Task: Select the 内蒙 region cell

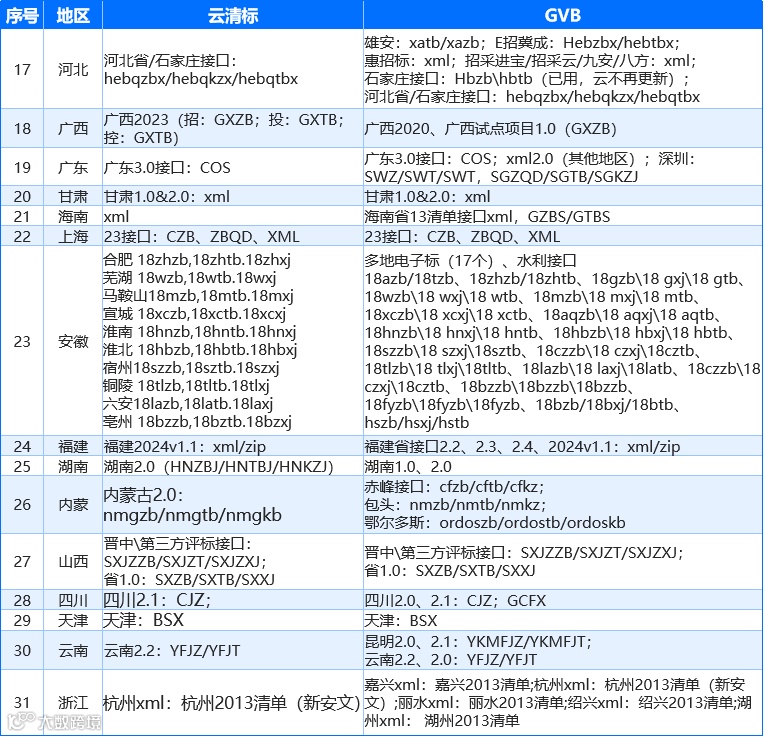Action: coord(73,505)
